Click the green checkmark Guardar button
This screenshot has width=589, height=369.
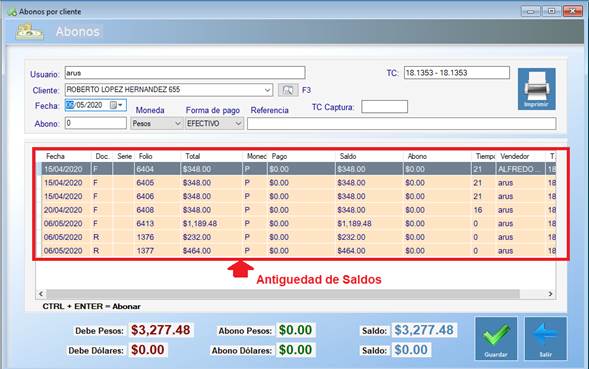point(496,339)
